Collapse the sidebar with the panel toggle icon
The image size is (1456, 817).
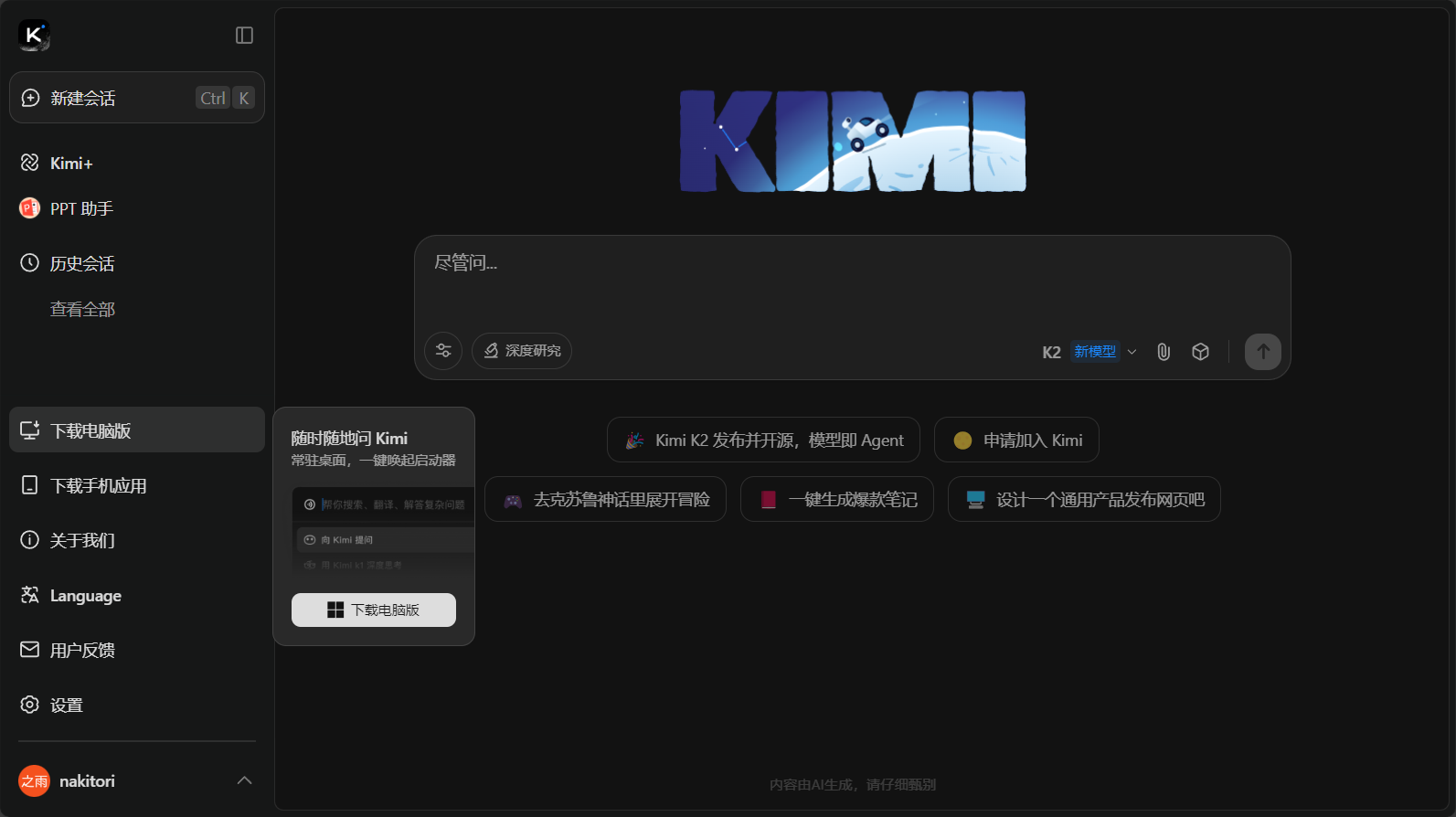[x=244, y=35]
